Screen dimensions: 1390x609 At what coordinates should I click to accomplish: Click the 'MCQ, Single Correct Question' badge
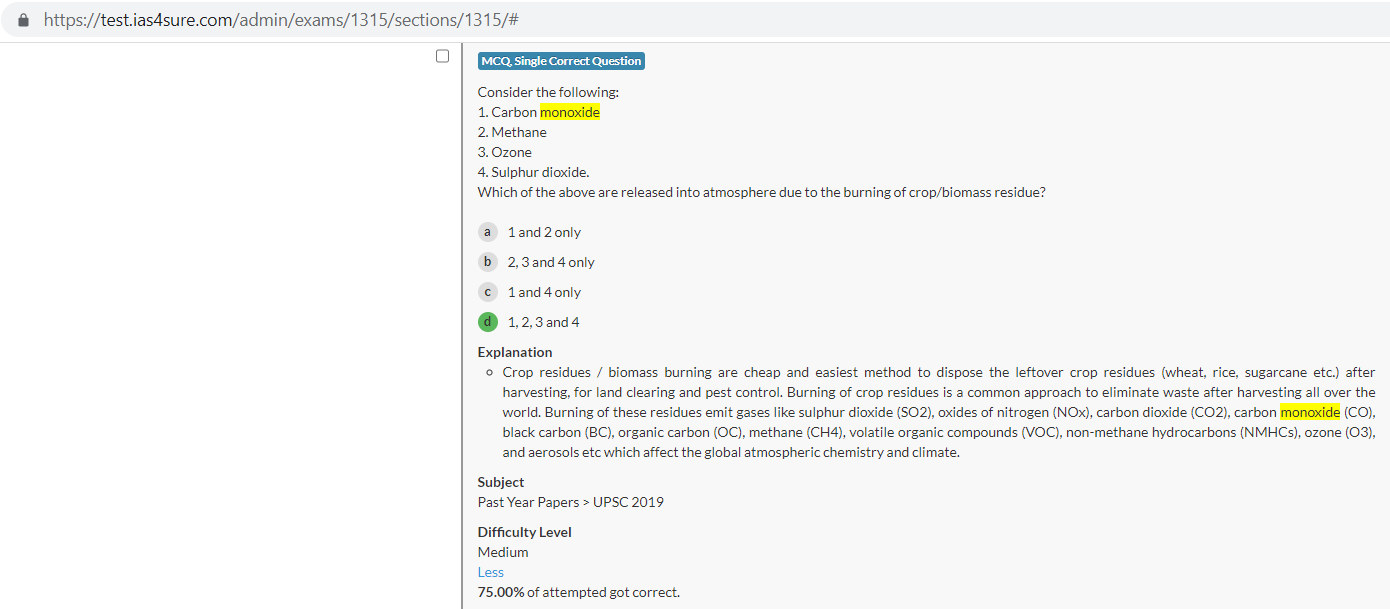point(561,61)
